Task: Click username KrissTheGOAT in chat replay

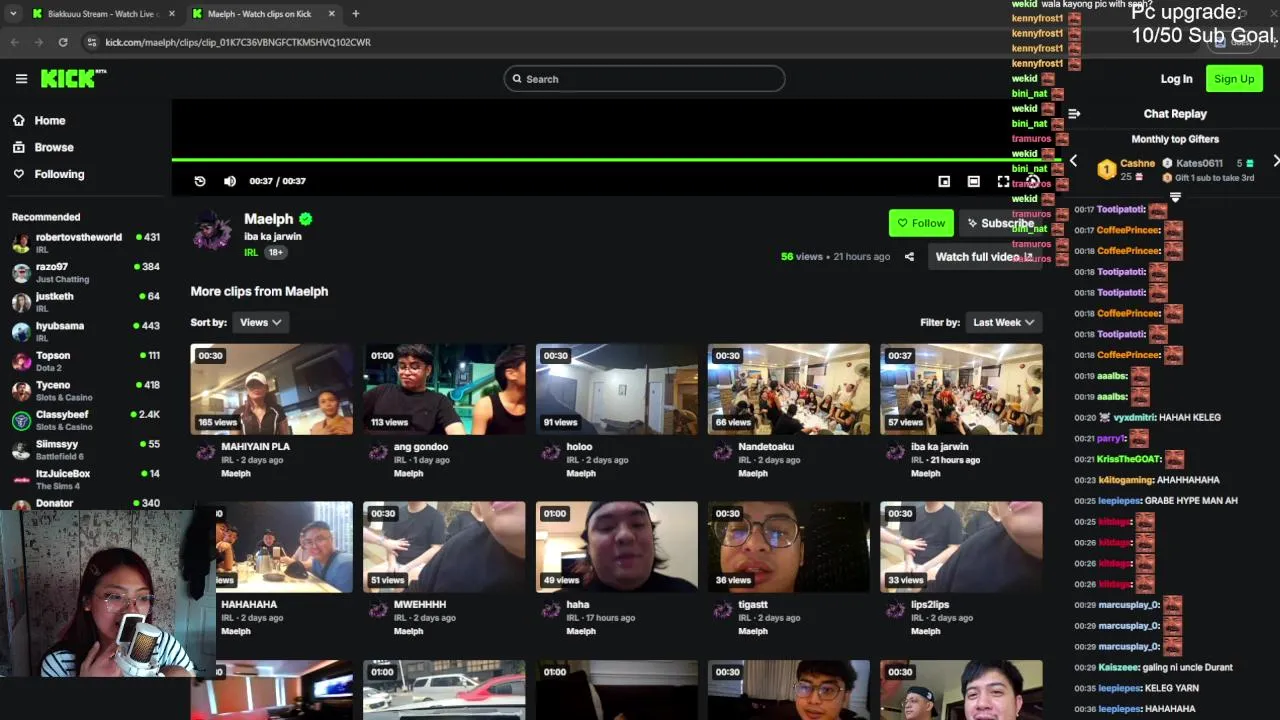Action: (x=1129, y=459)
